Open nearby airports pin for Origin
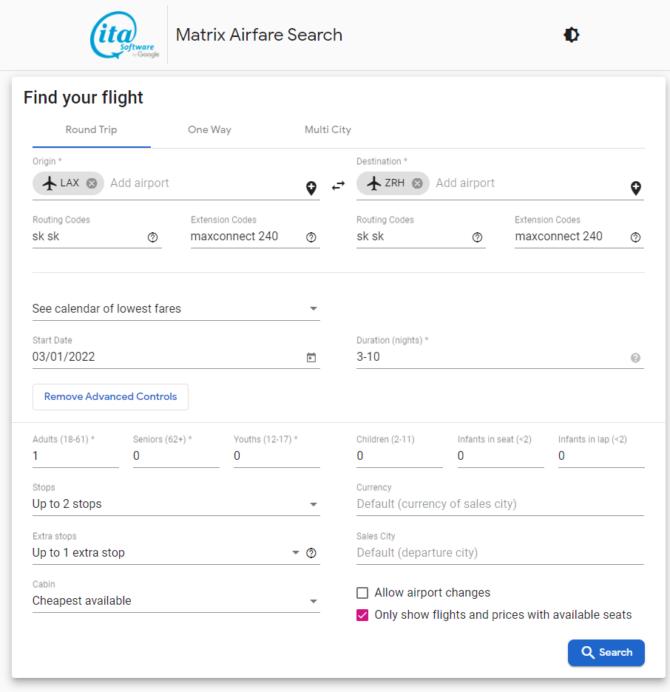Image resolution: width=670 pixels, height=692 pixels. pos(311,188)
